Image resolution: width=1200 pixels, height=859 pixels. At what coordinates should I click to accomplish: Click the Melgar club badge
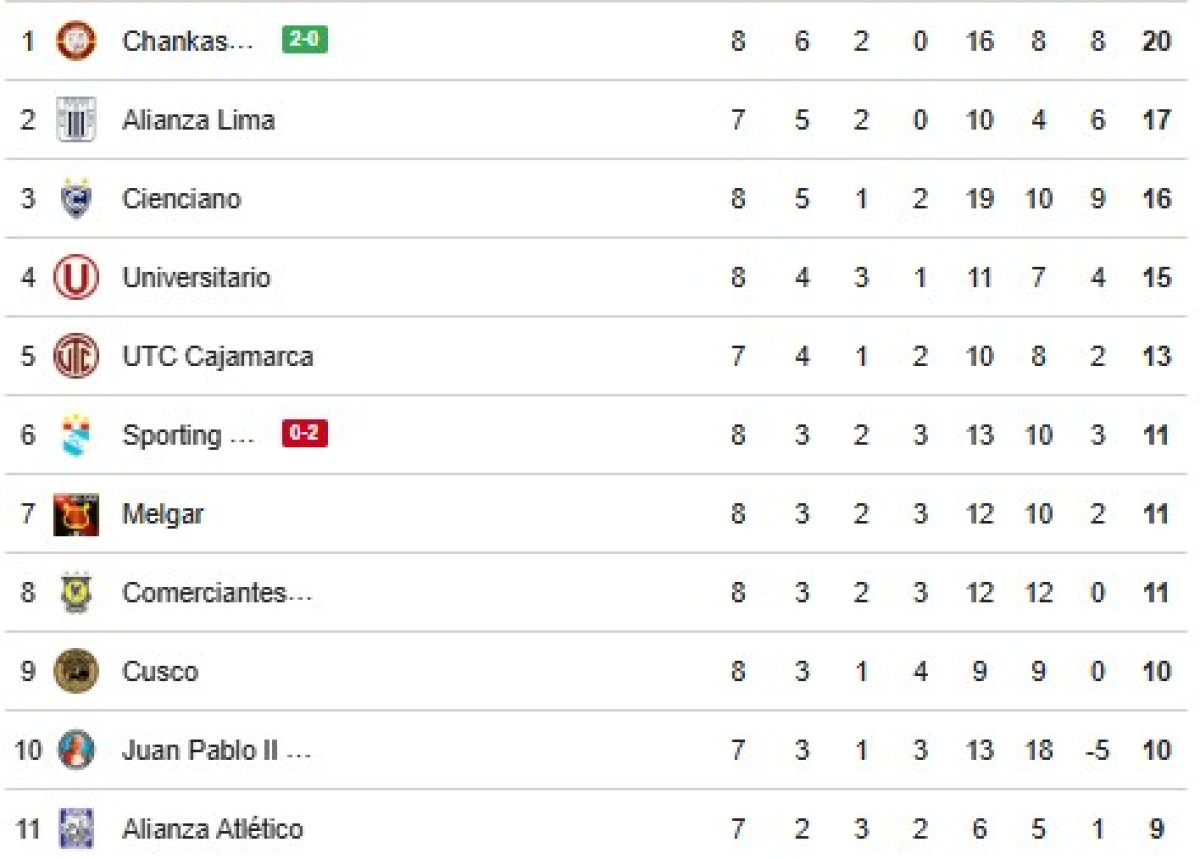coord(74,513)
